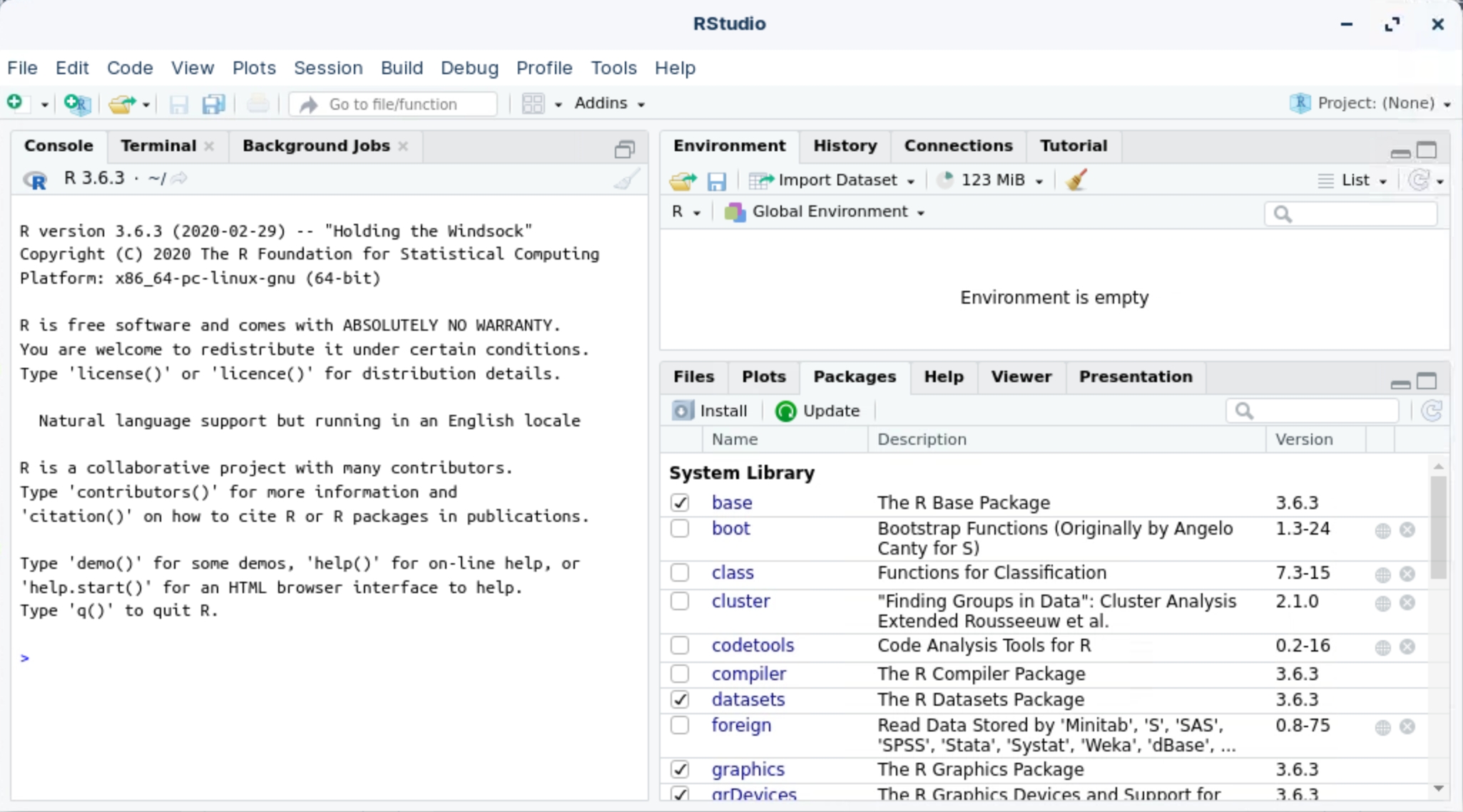
Task: Remove the boot package with the x icon
Action: [x=1407, y=530]
